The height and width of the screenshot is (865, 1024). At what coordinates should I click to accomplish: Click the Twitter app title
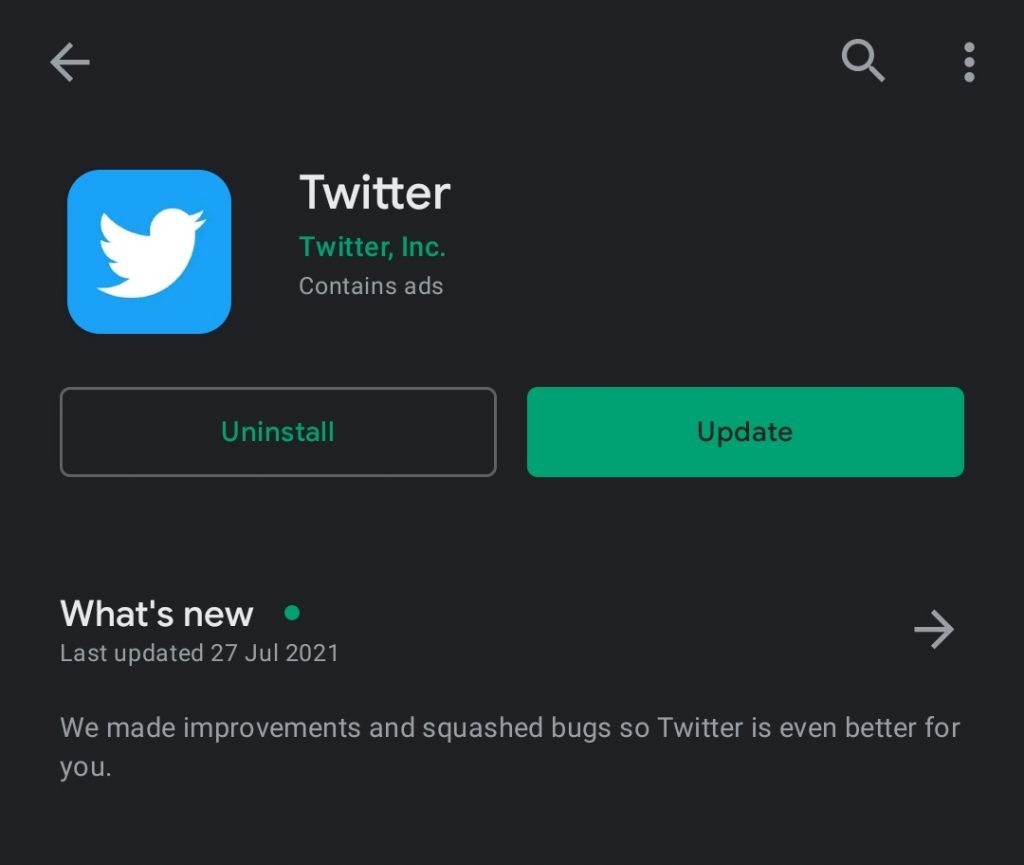pyautogui.click(x=375, y=193)
